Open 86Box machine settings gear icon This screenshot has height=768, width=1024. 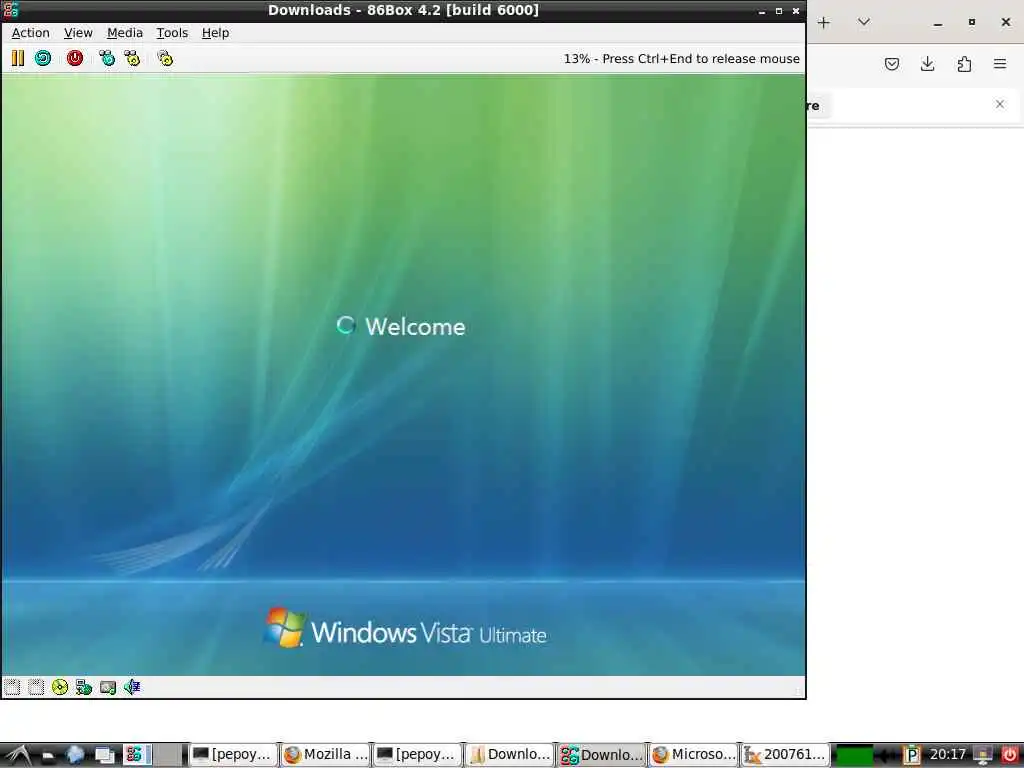pyautogui.click(x=165, y=58)
